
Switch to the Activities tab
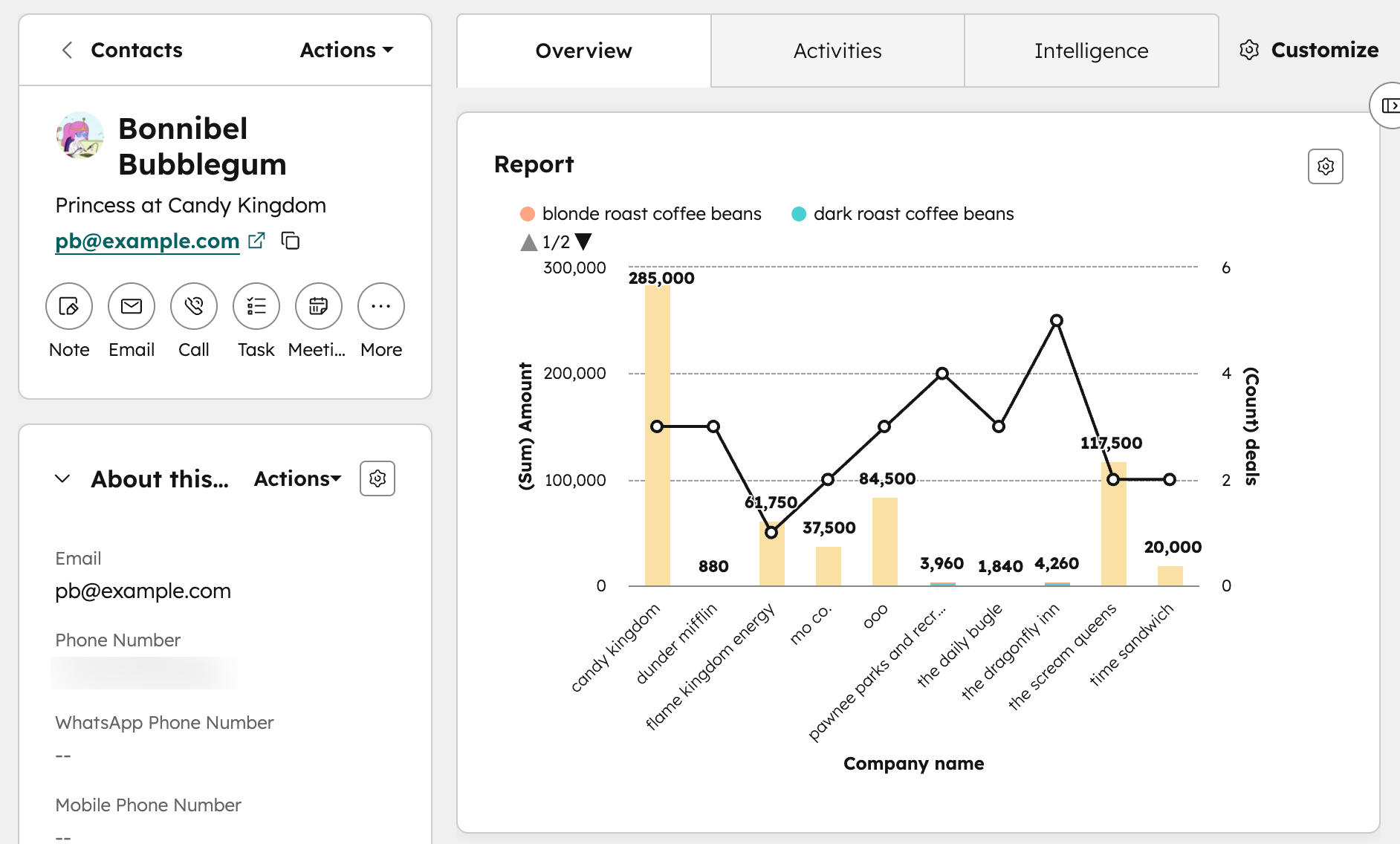tap(837, 51)
